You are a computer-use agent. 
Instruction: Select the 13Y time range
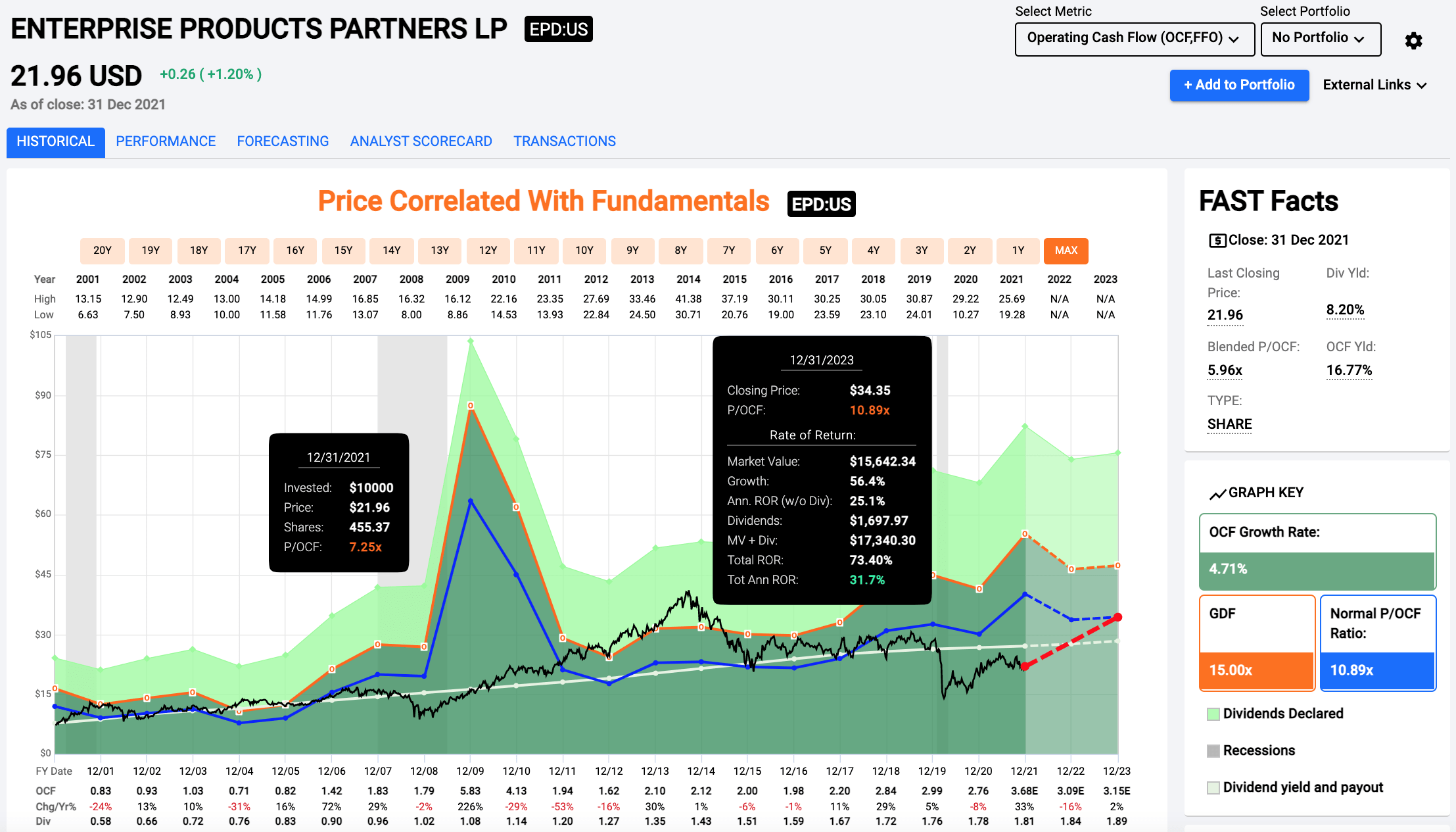[x=440, y=251]
